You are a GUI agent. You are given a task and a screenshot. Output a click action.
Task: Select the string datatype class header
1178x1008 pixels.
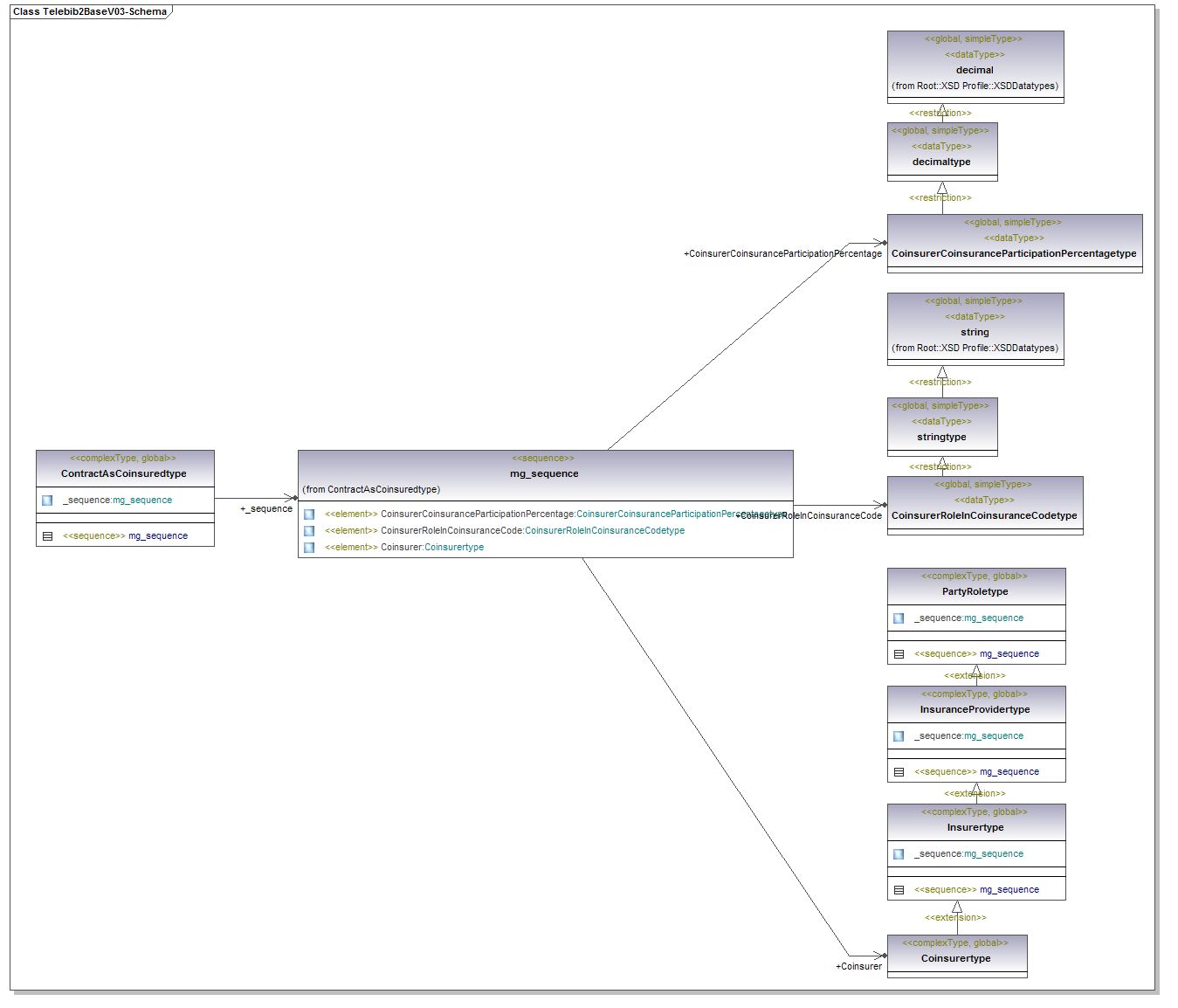[x=975, y=332]
